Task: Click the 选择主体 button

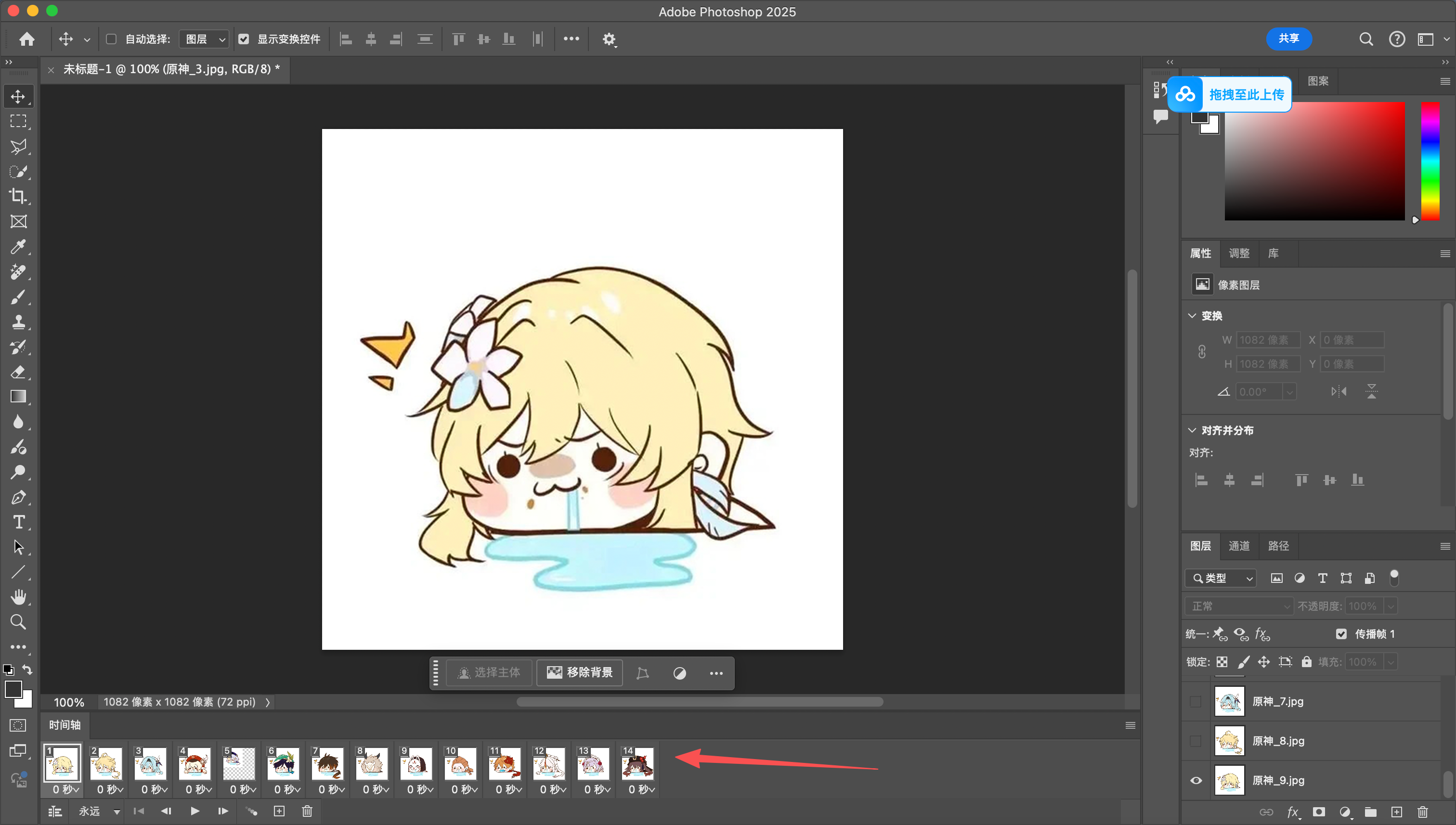Action: 489,672
